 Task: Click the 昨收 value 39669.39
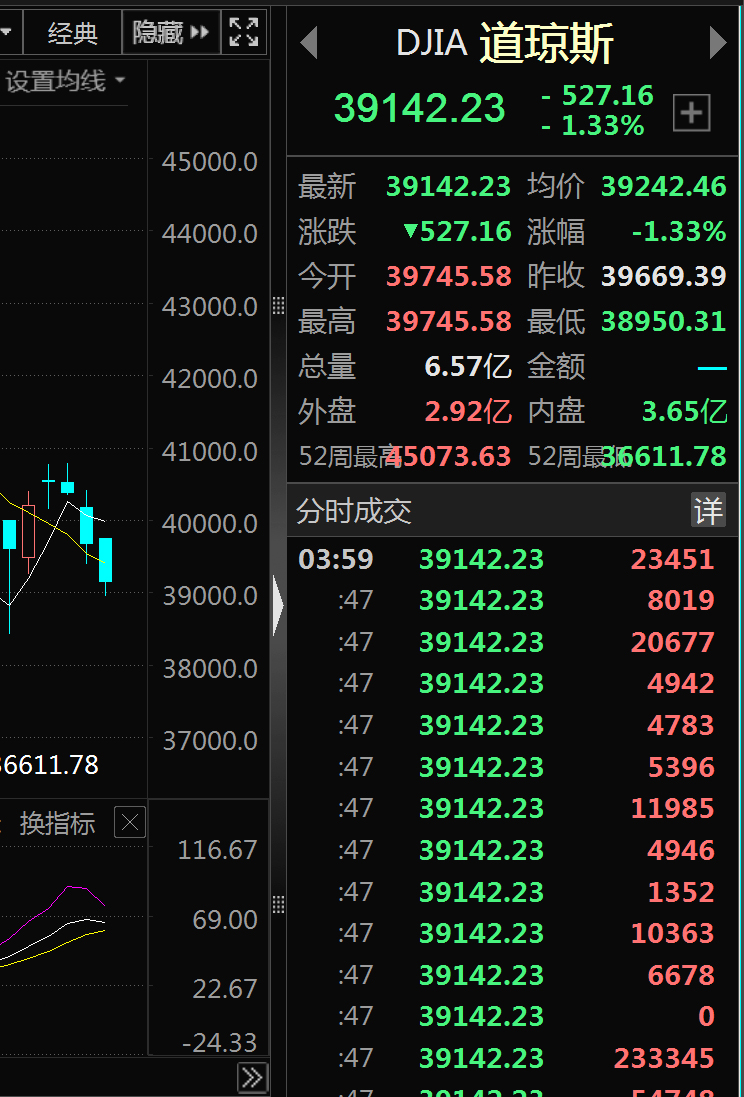pyautogui.click(x=664, y=276)
